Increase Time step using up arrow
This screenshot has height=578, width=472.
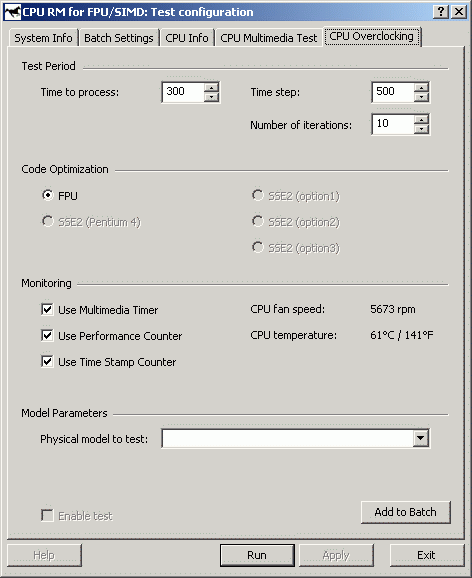coord(421,88)
